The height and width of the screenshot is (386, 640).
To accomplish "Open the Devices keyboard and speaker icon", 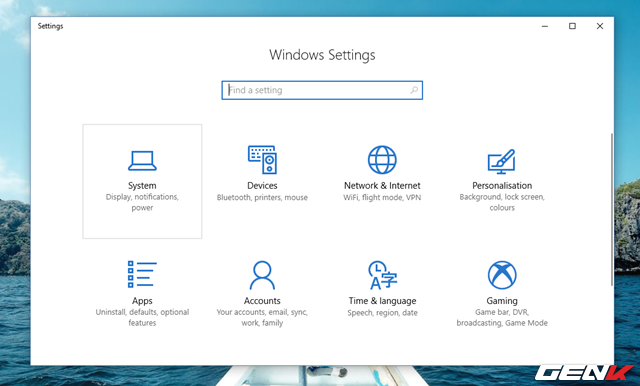I will (262, 160).
